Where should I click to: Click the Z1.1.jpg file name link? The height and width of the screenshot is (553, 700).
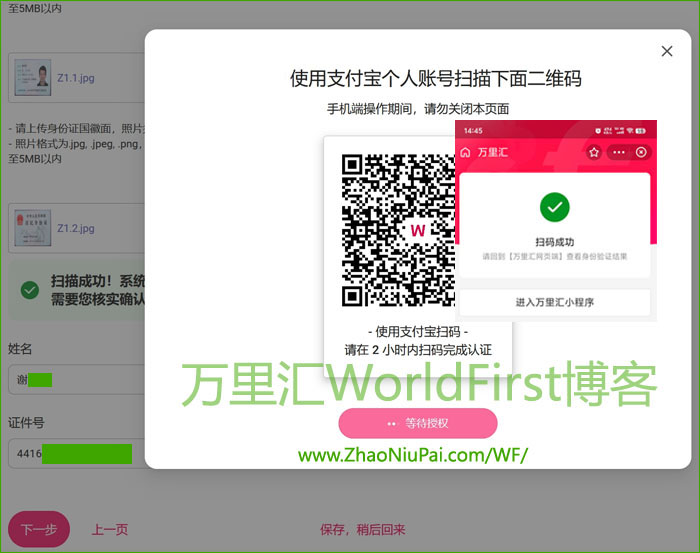[x=75, y=78]
